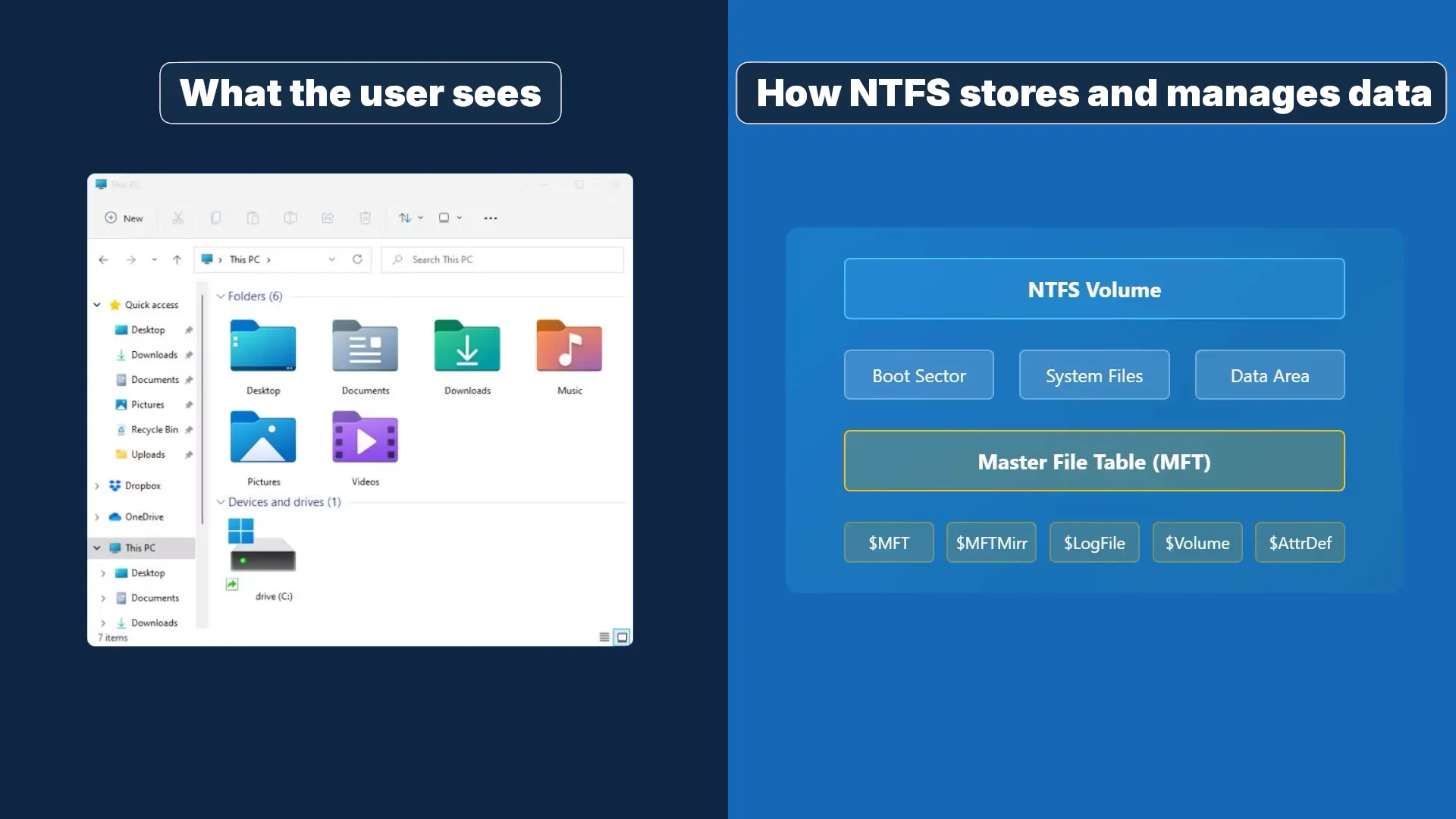Open the See more (...) menu

(490, 218)
